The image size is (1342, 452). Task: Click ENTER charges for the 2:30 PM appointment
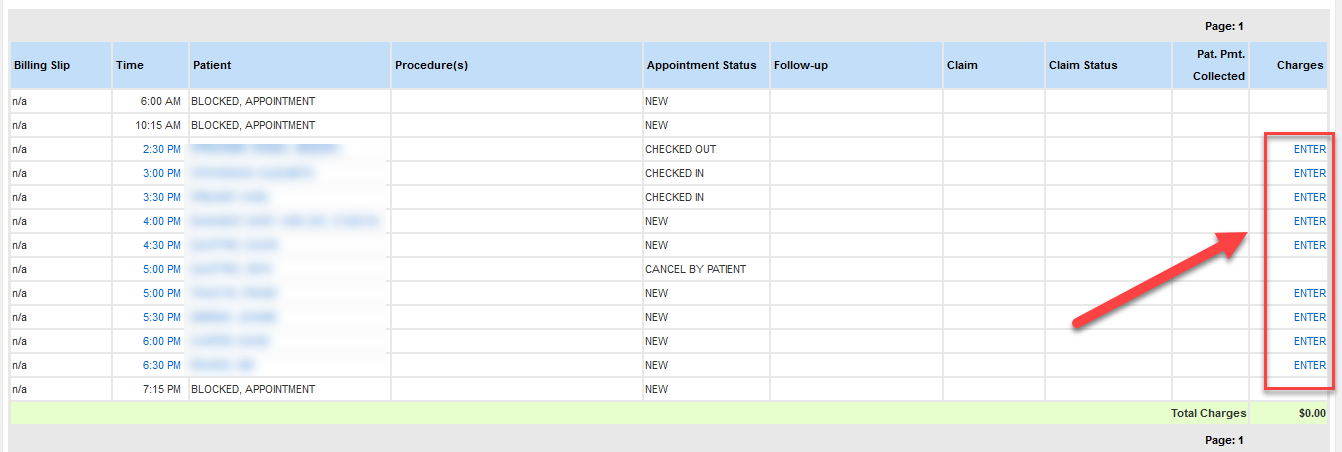click(x=1309, y=149)
